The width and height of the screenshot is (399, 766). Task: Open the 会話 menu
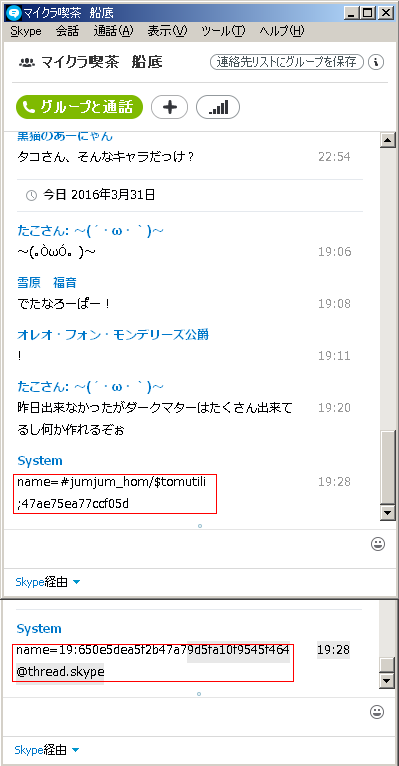click(x=67, y=31)
